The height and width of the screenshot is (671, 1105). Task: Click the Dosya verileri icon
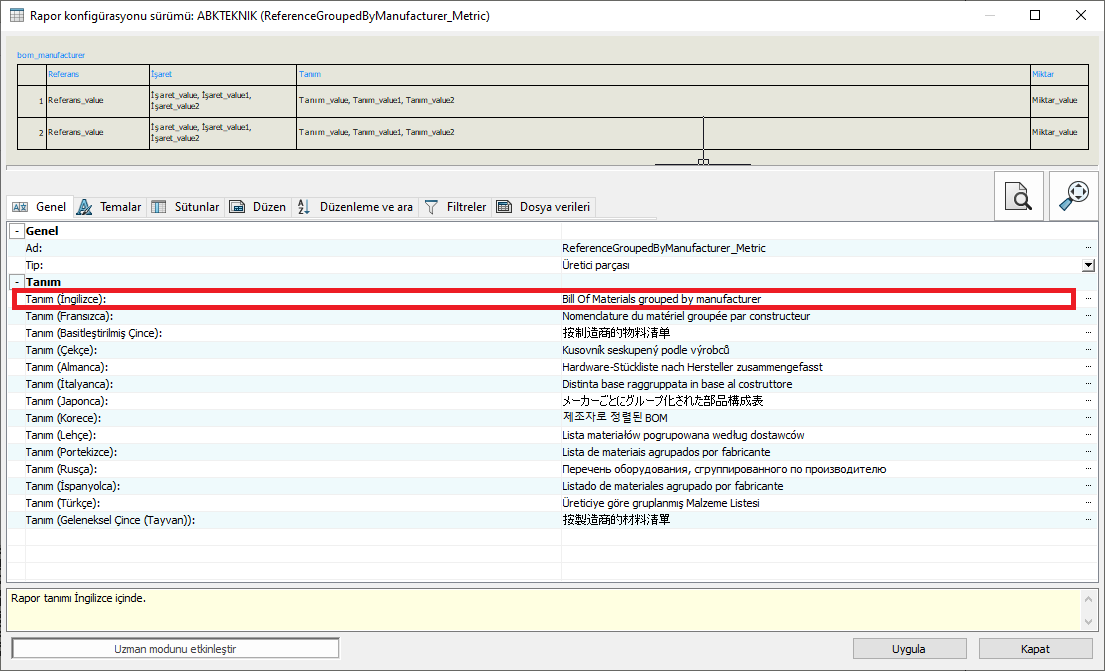pos(505,207)
